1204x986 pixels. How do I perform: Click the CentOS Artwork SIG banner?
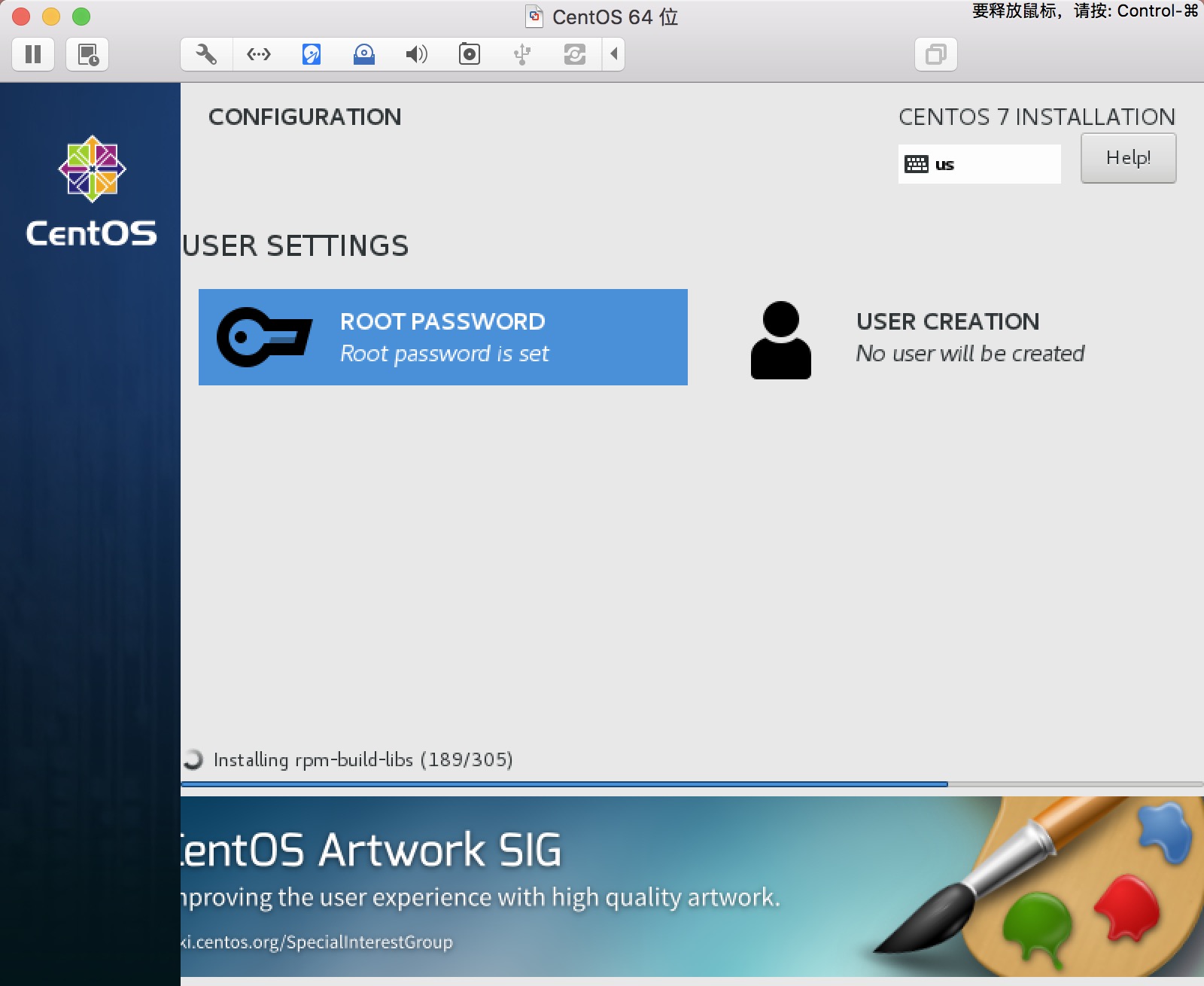(x=692, y=887)
